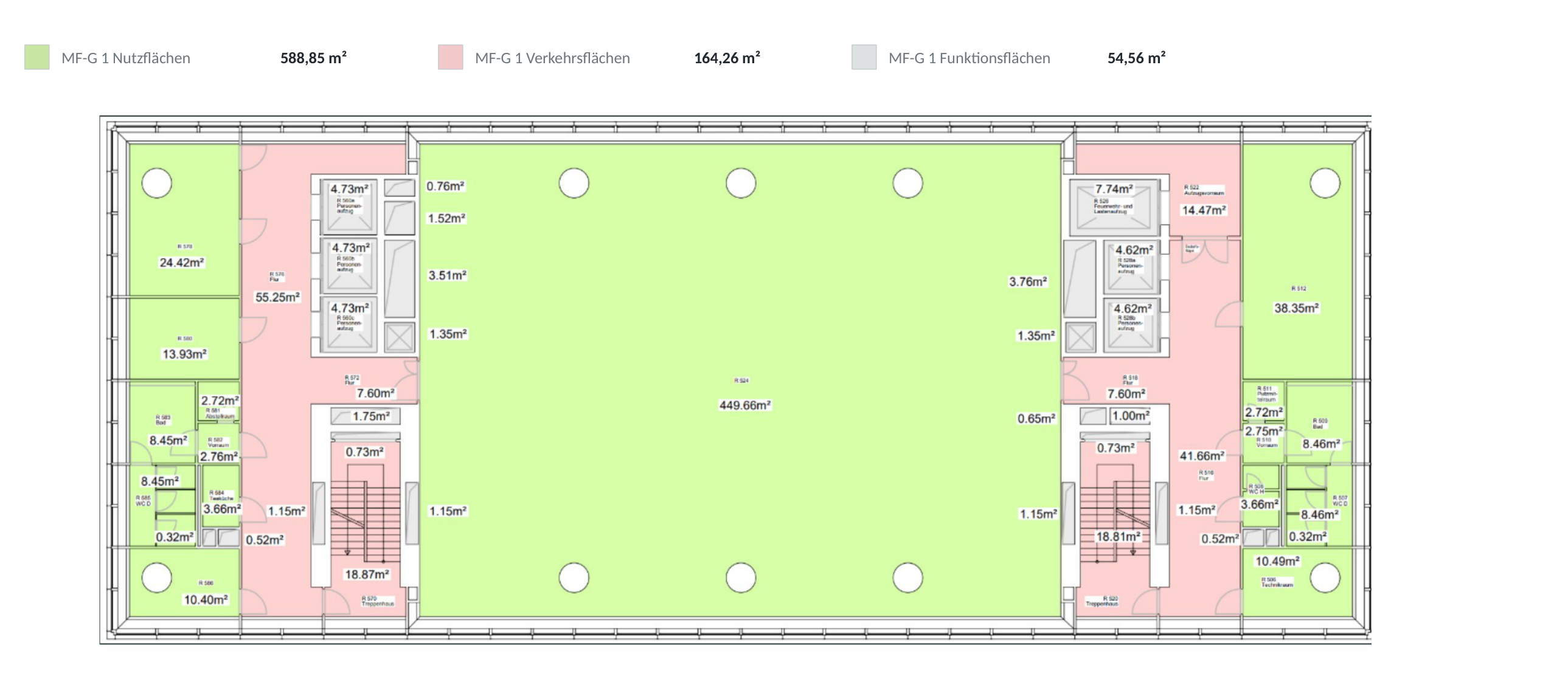Select the 'MF-G 1 Verkehrsflächen' legend label
The width and height of the screenshot is (1568, 696).
coord(552,58)
